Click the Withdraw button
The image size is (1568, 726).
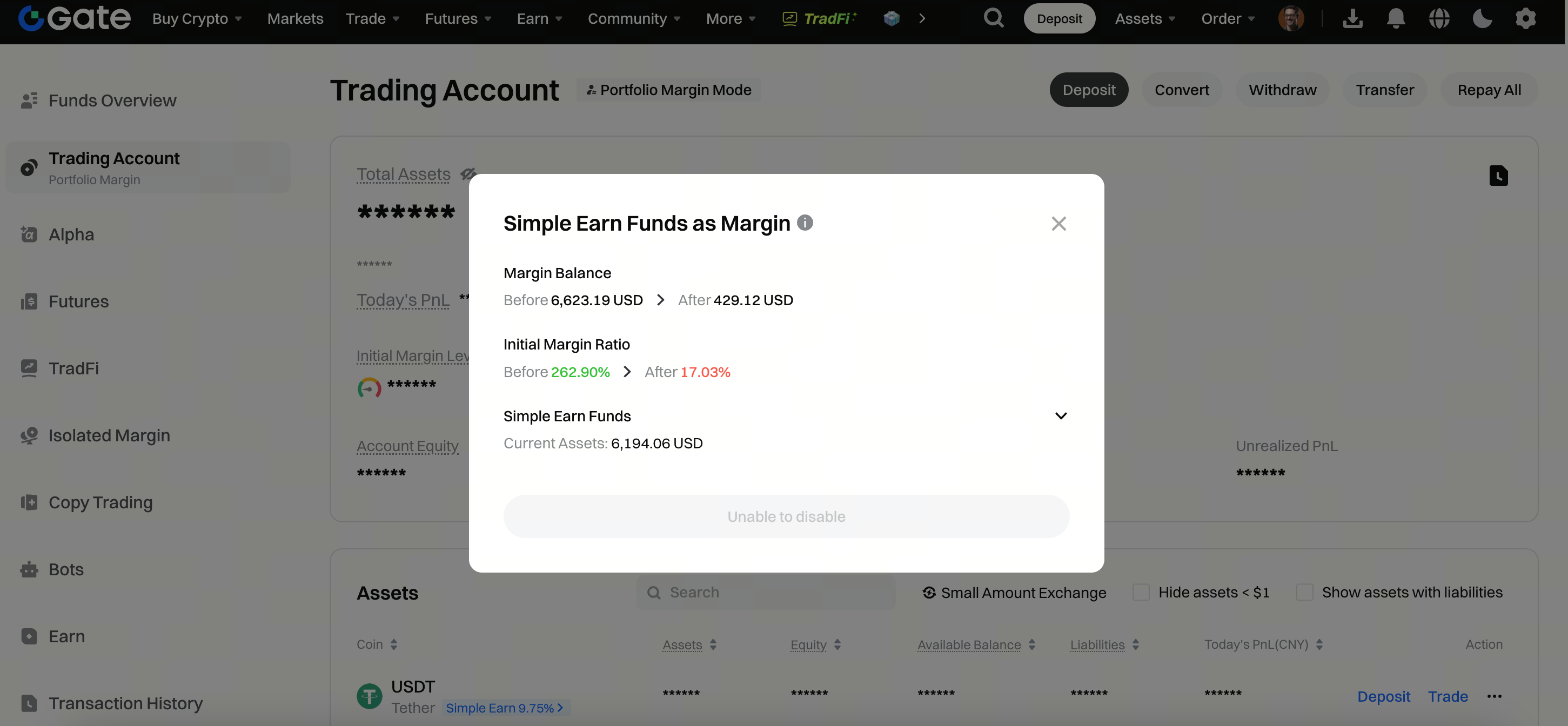pyautogui.click(x=1282, y=90)
